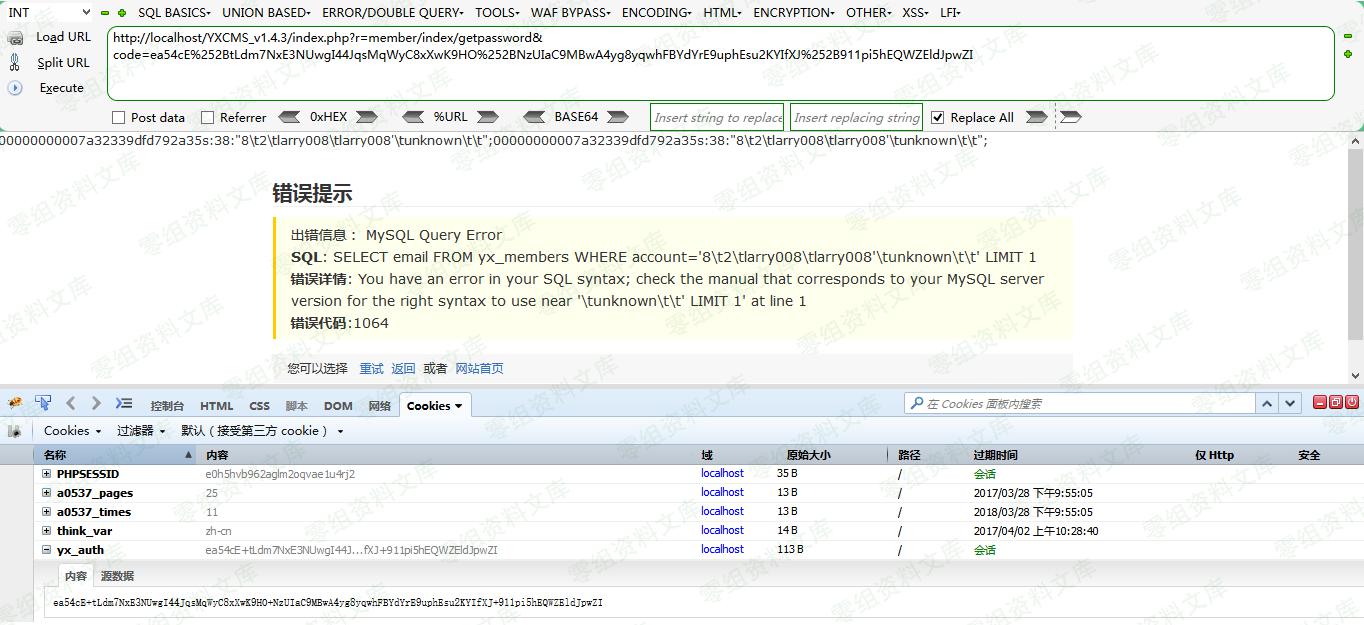Click the Firebug bug icon
Viewport: 1364px width, 625px height.
pyautogui.click(x=15, y=404)
